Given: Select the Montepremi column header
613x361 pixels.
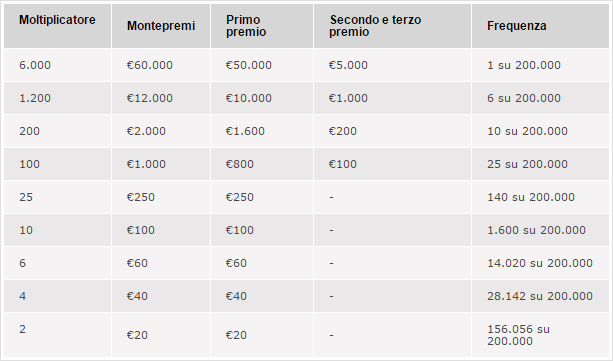Looking at the screenshot, I should pos(161,26).
